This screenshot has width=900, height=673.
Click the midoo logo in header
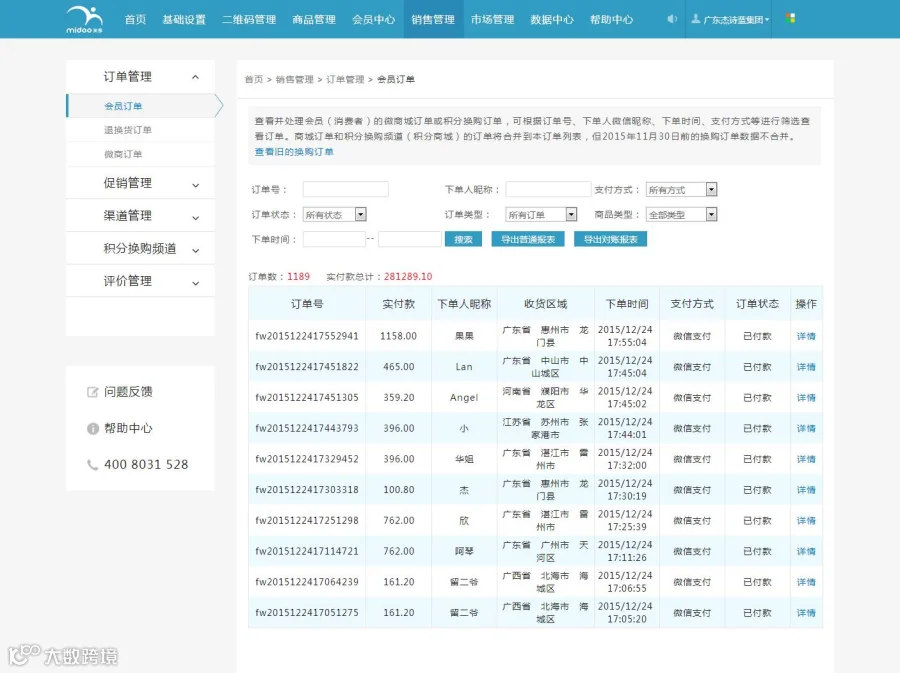coord(84,20)
